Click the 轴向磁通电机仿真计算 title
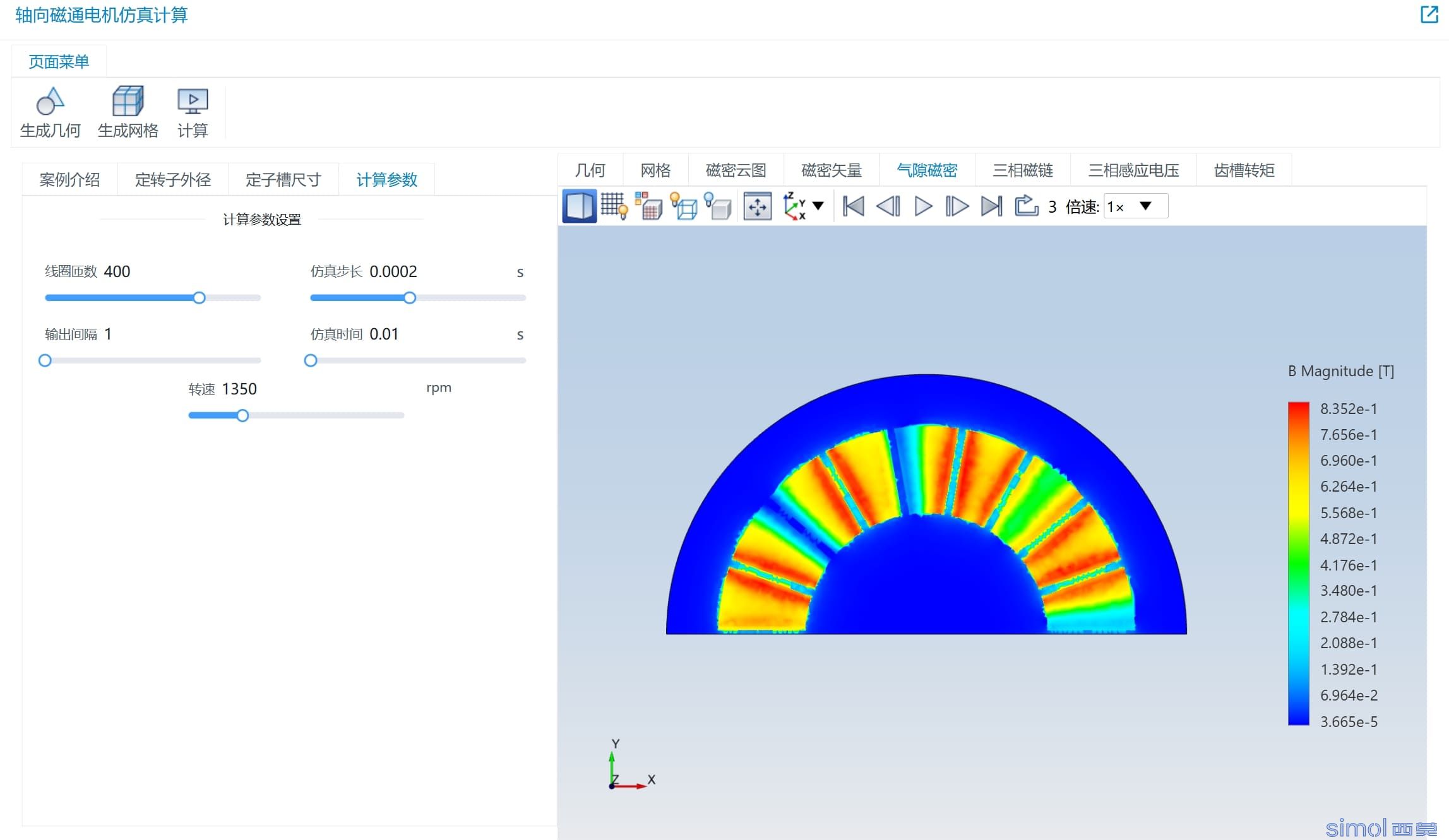The height and width of the screenshot is (840, 1449). pos(102,15)
